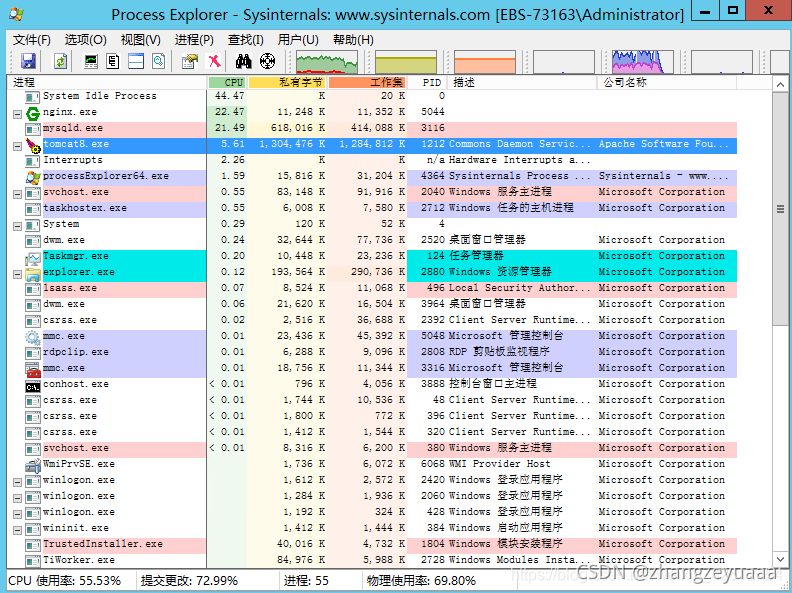Toggle the Show Lower Pane toolbar icon
The height and width of the screenshot is (593, 792).
click(x=136, y=61)
